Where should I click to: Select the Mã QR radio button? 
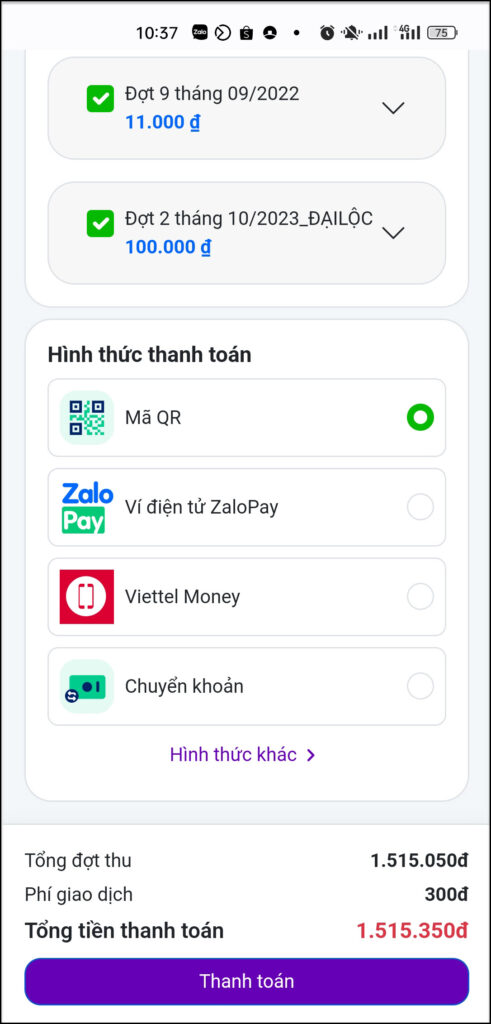click(420, 417)
